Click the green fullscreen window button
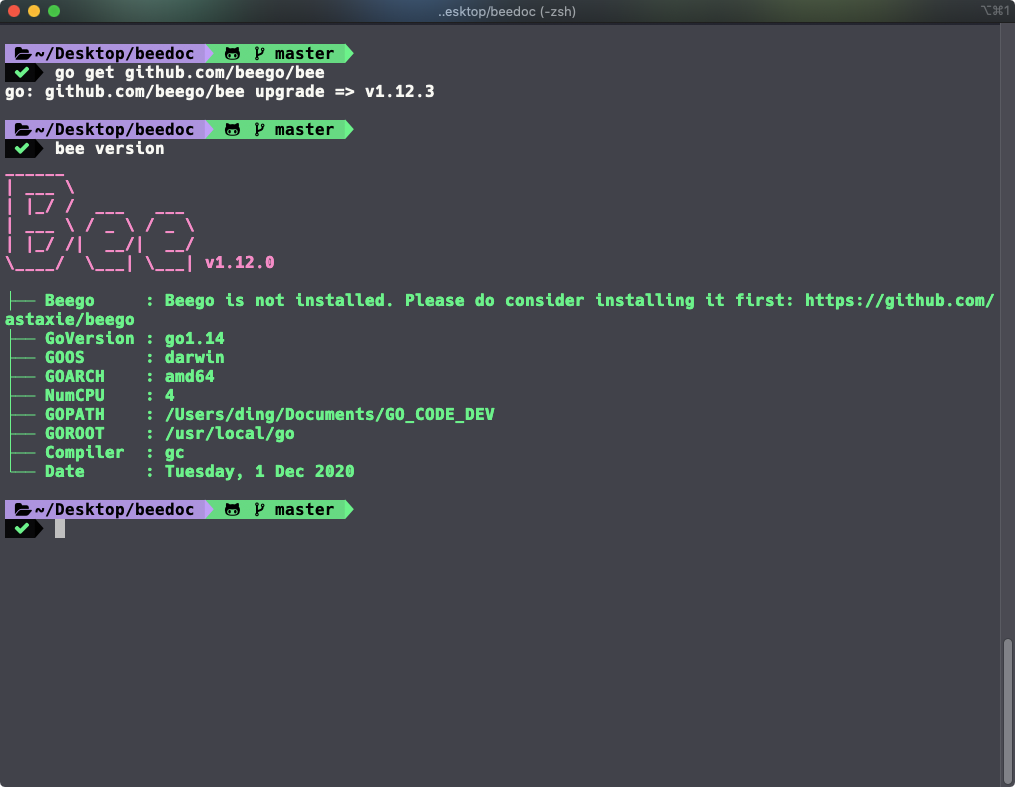 [54, 11]
